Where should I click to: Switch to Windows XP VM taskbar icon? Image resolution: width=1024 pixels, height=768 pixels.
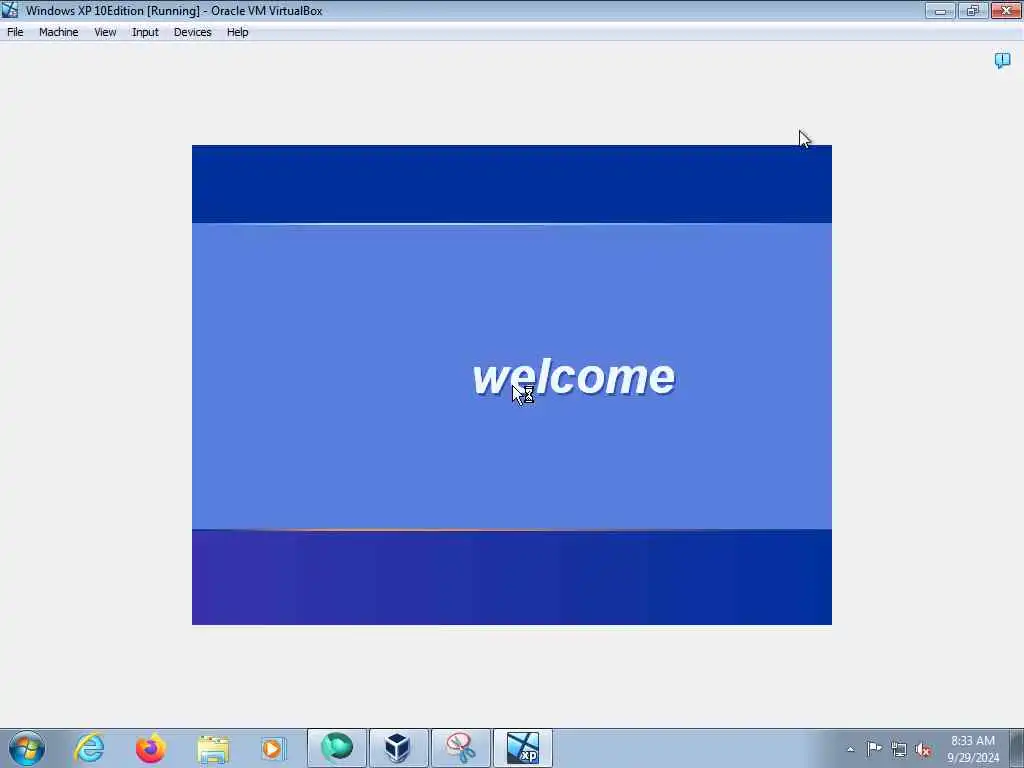pyautogui.click(x=522, y=748)
